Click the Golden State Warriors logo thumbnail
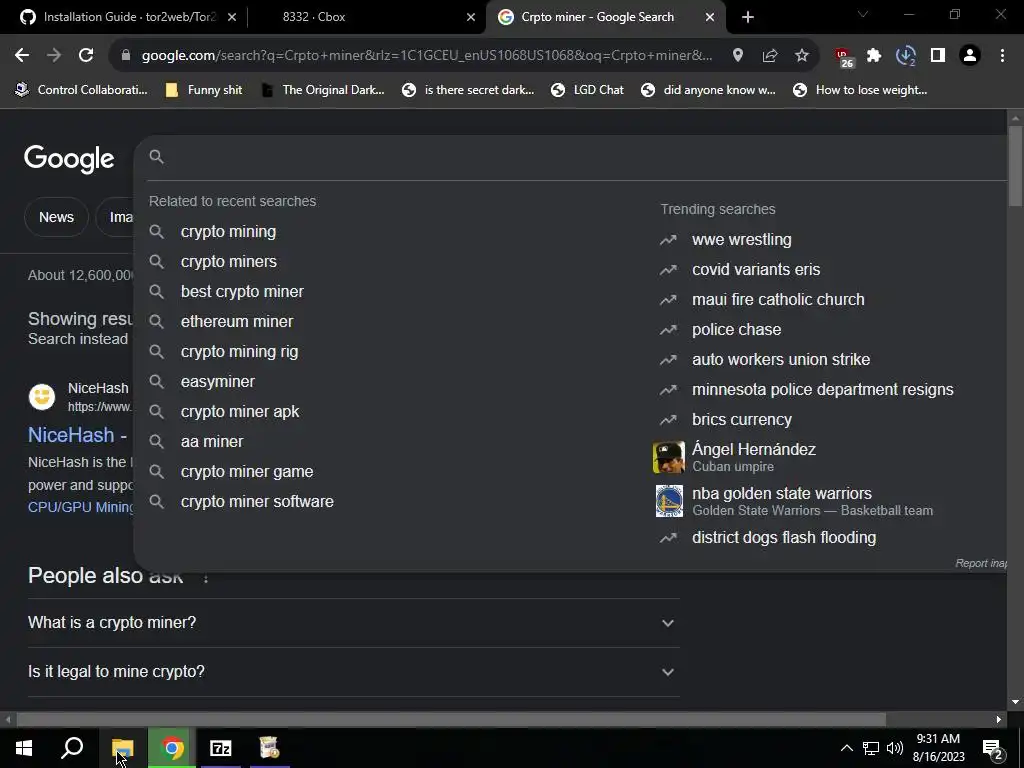 (669, 501)
